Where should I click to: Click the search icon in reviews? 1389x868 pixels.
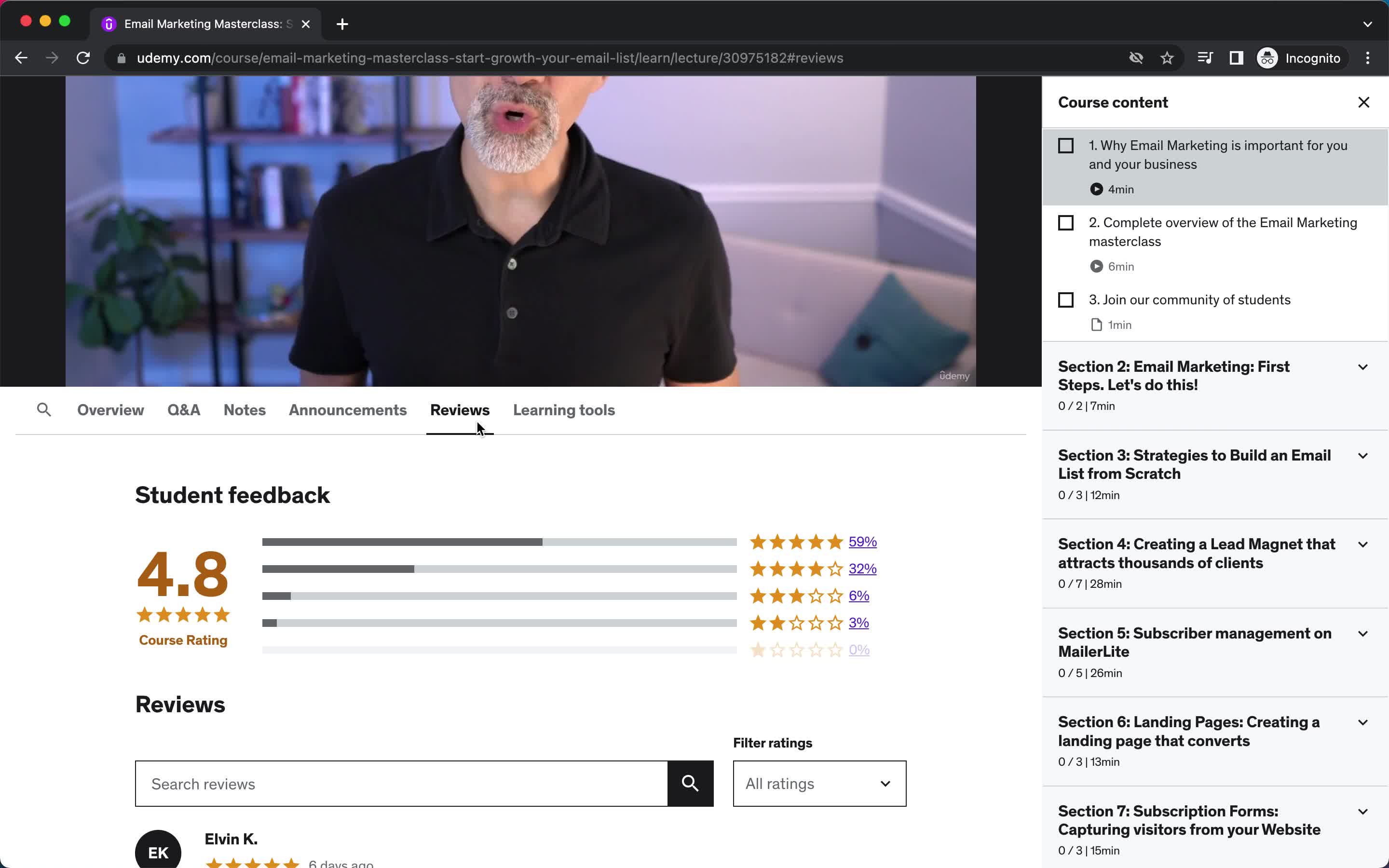pos(691,783)
